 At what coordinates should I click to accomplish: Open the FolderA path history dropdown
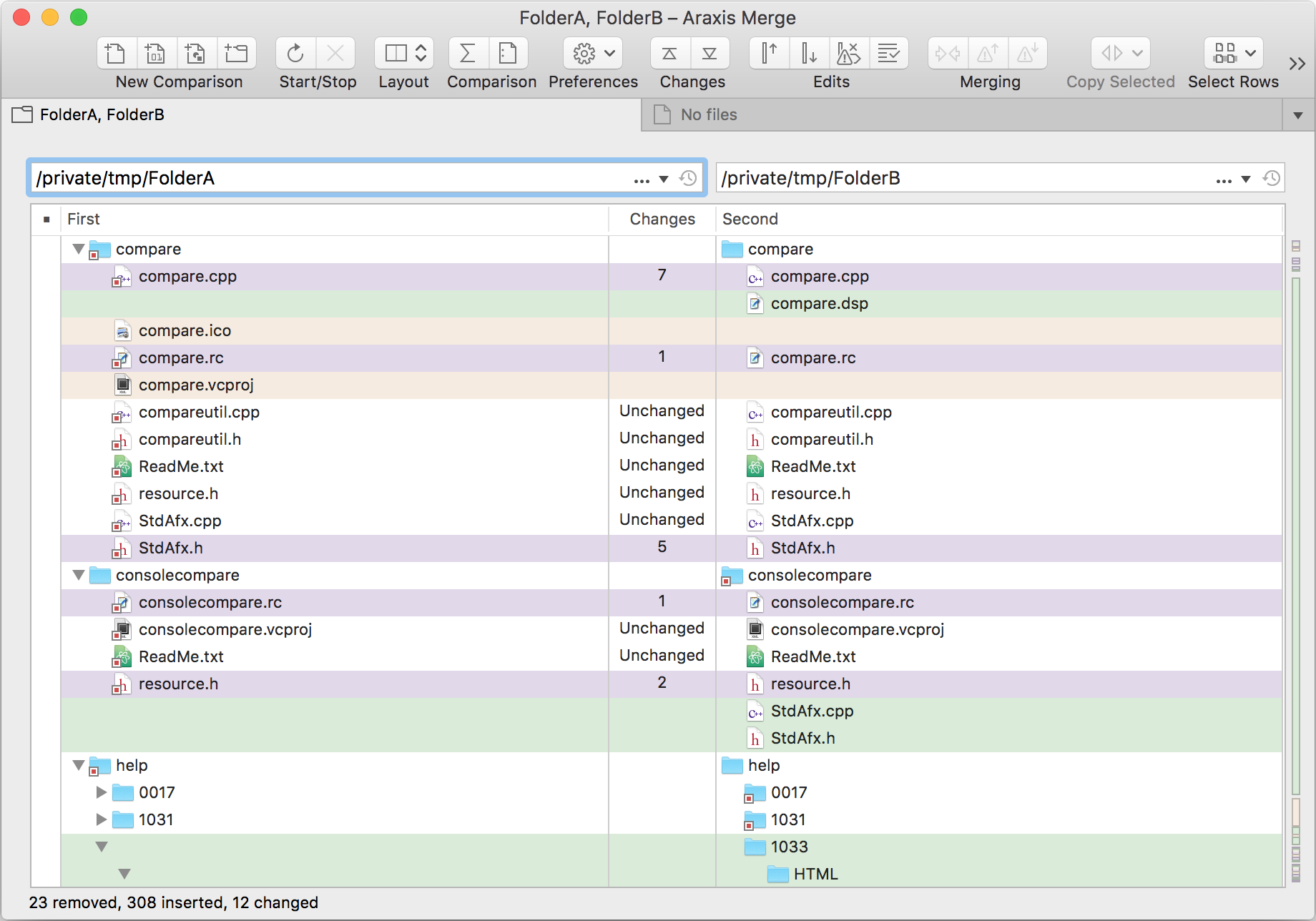click(663, 179)
